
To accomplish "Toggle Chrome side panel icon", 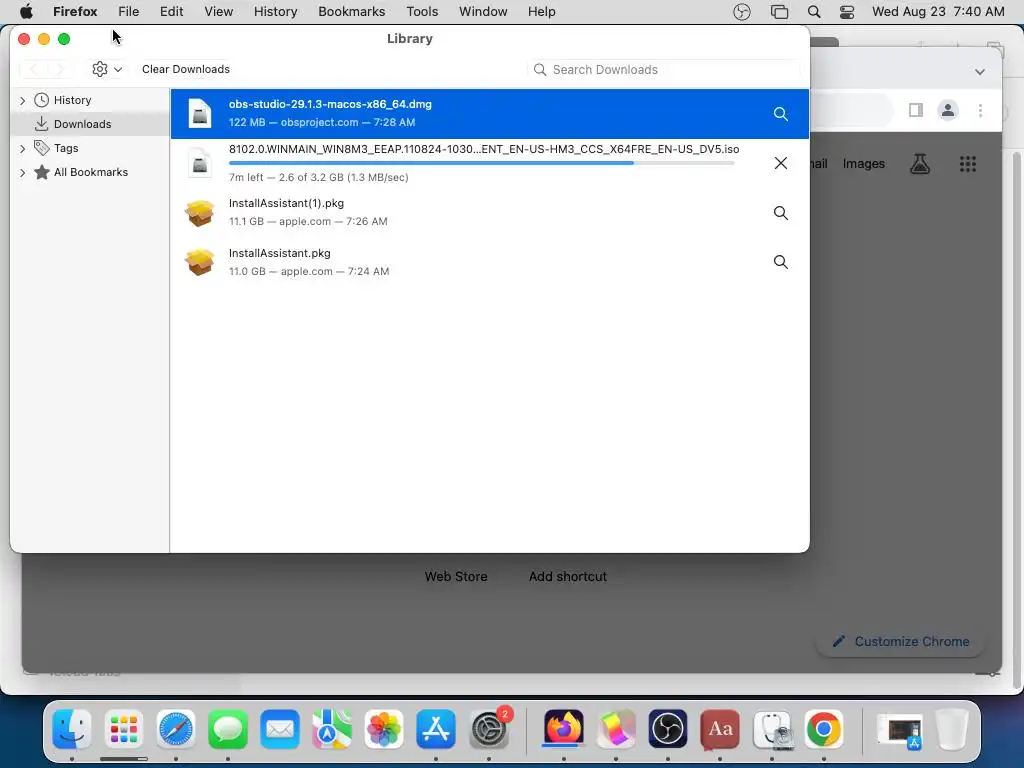I will (x=916, y=110).
